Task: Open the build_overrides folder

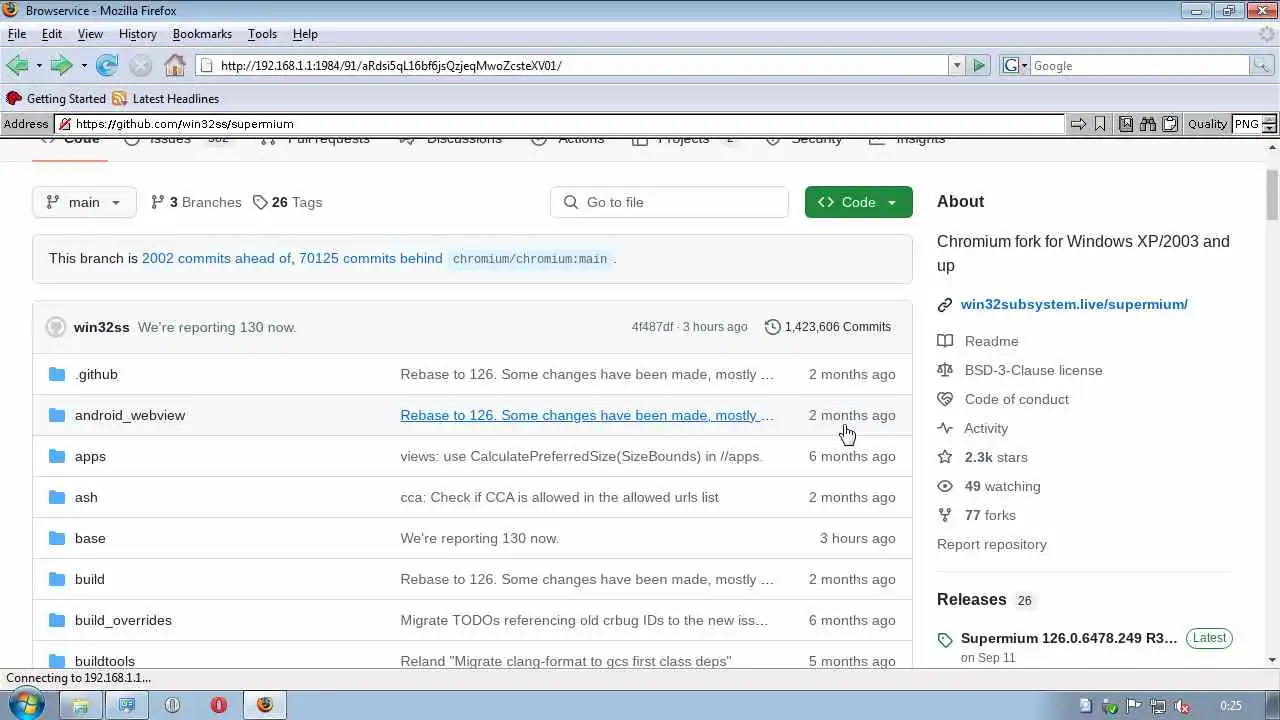Action: (123, 620)
